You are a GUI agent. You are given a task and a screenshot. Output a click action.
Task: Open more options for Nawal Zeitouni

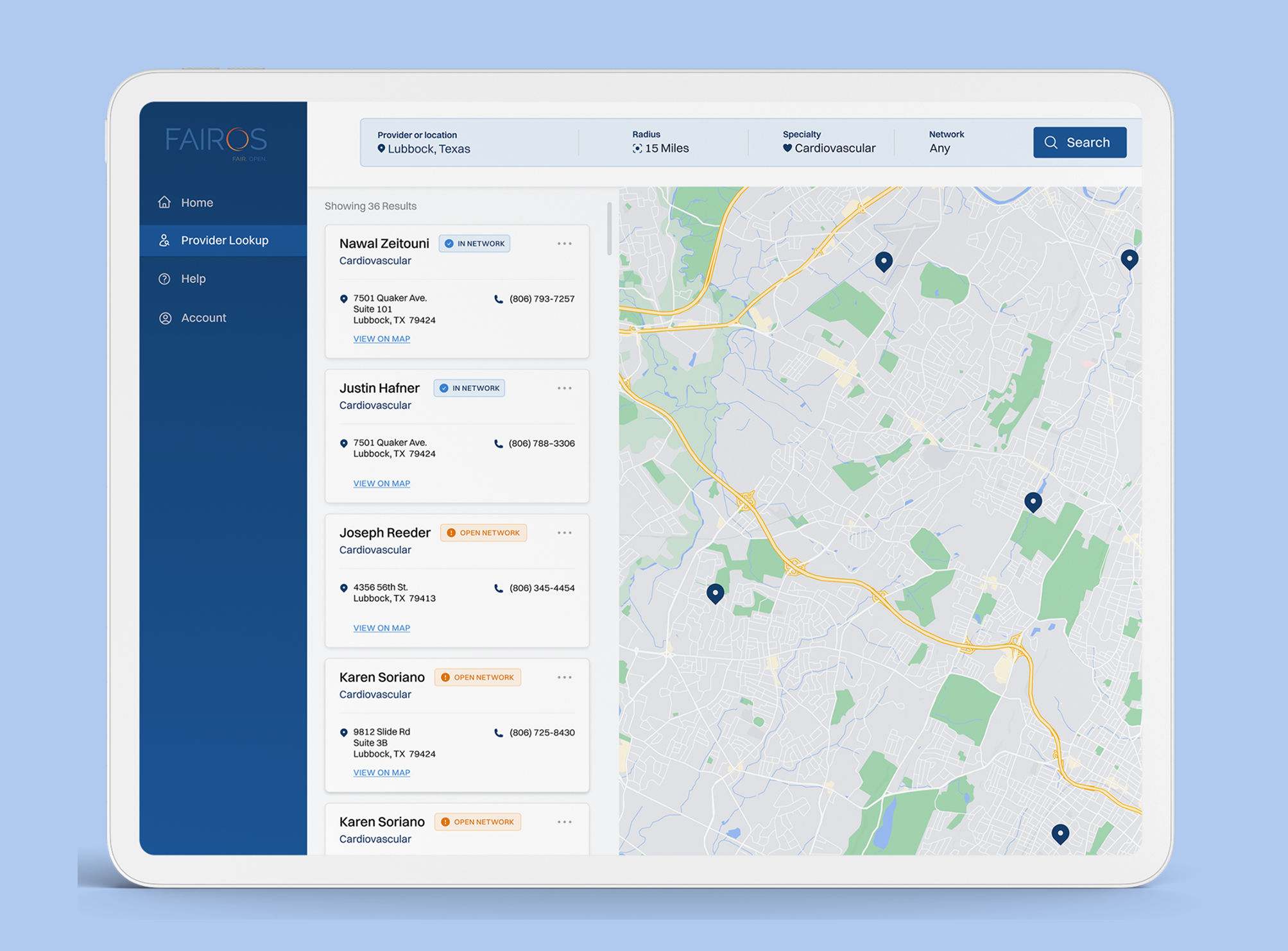564,244
